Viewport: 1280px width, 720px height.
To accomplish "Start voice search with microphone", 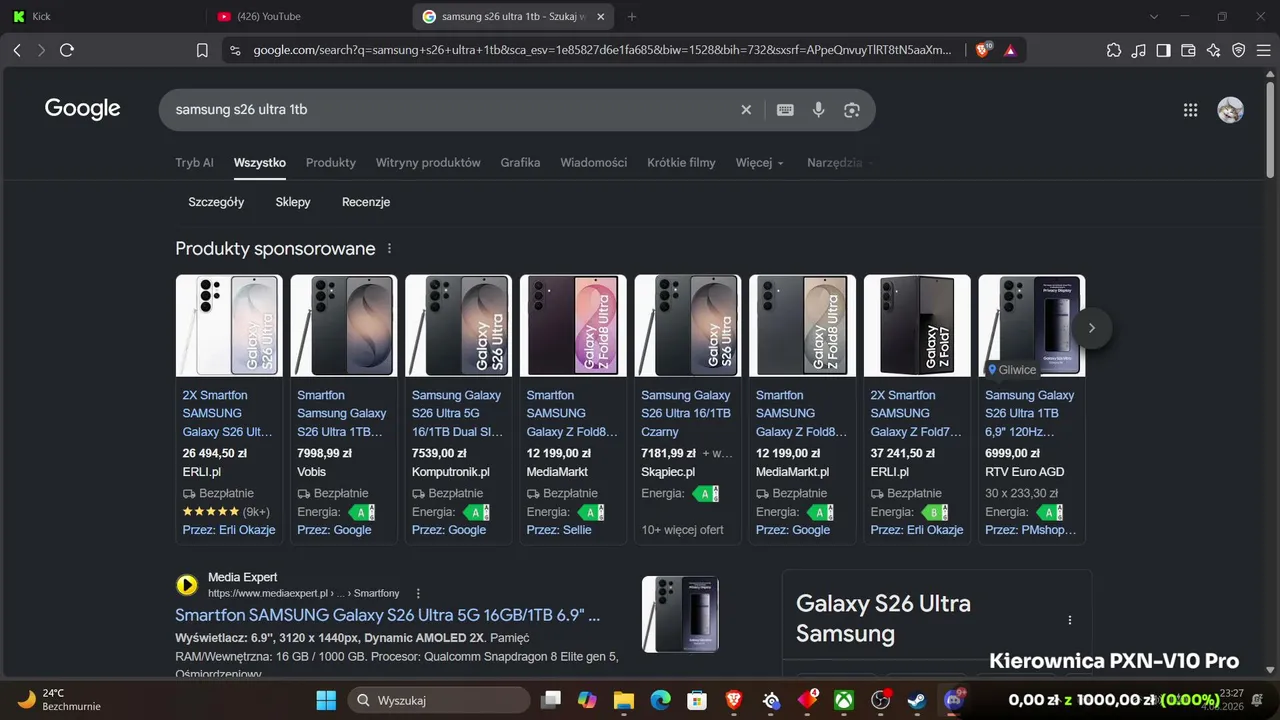I will click(819, 110).
